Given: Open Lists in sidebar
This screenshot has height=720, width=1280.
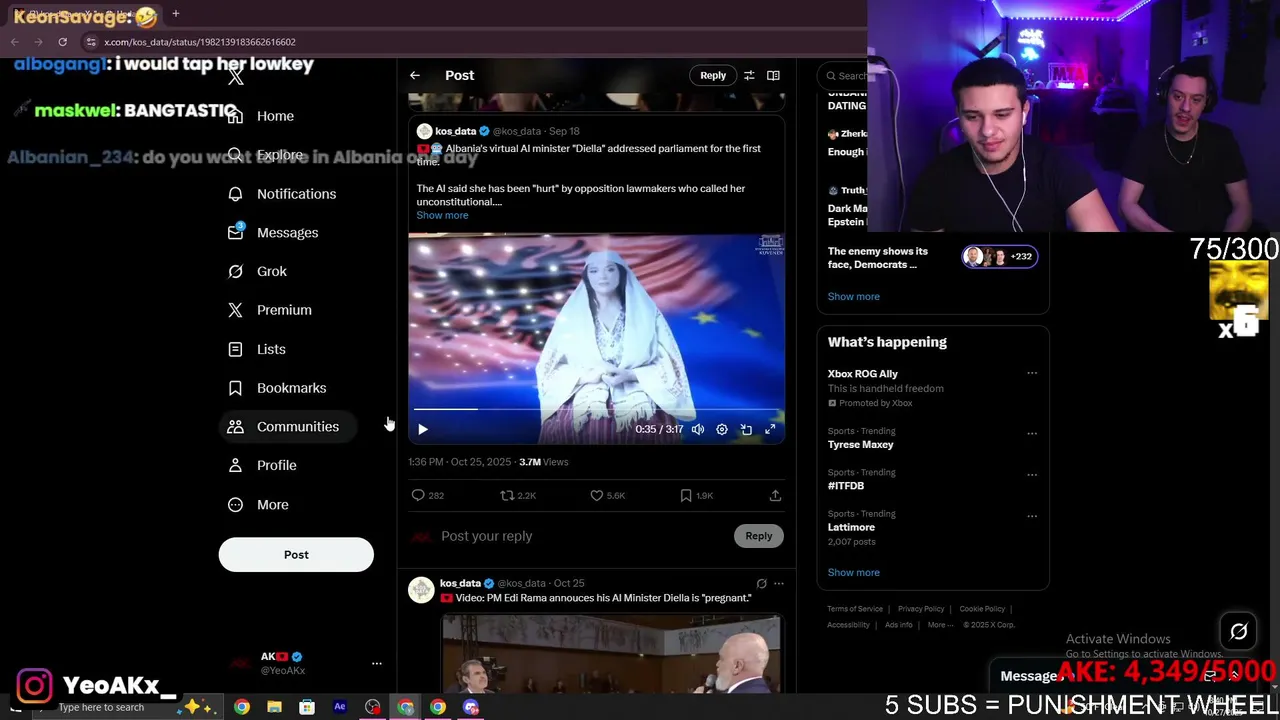Looking at the screenshot, I should tap(257, 349).
